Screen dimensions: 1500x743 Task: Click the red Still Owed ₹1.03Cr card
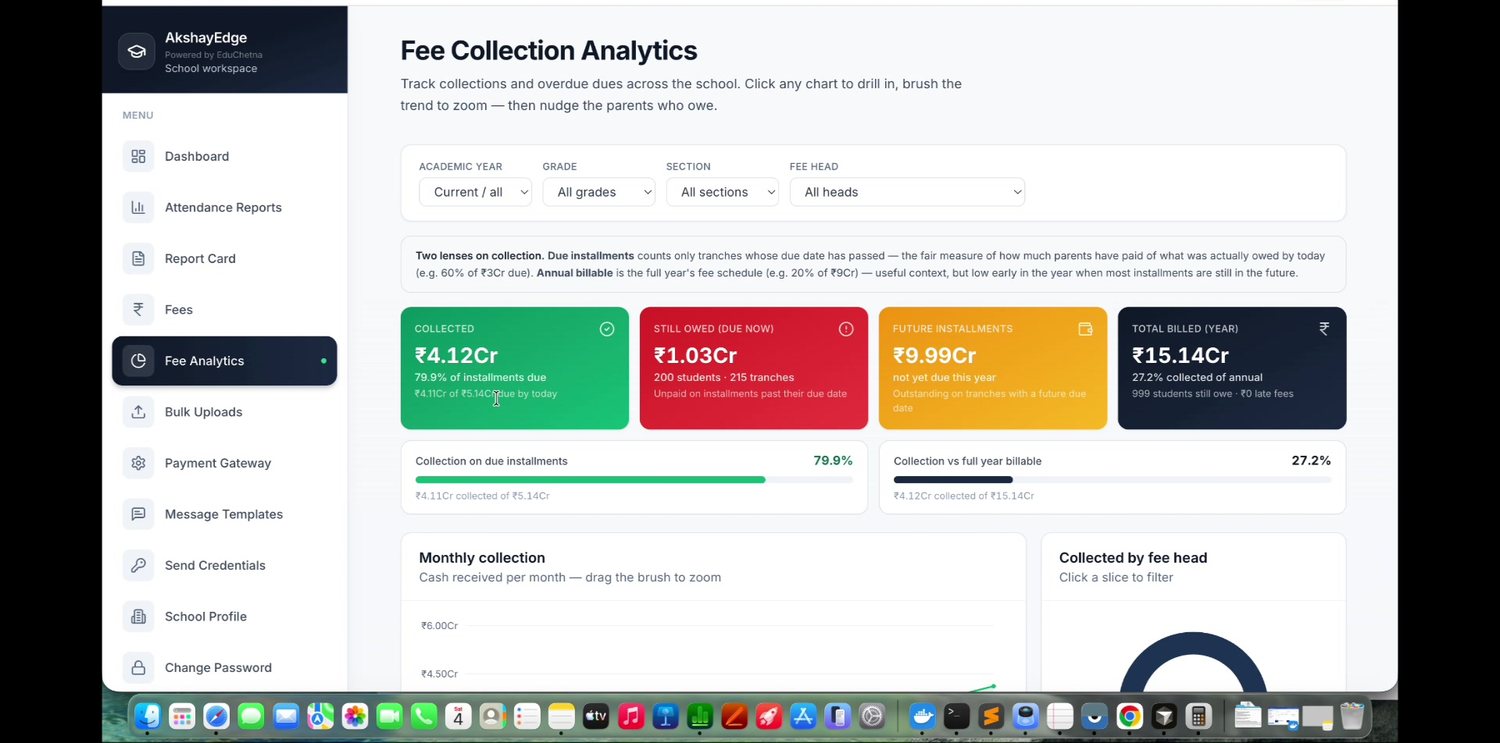coord(754,368)
